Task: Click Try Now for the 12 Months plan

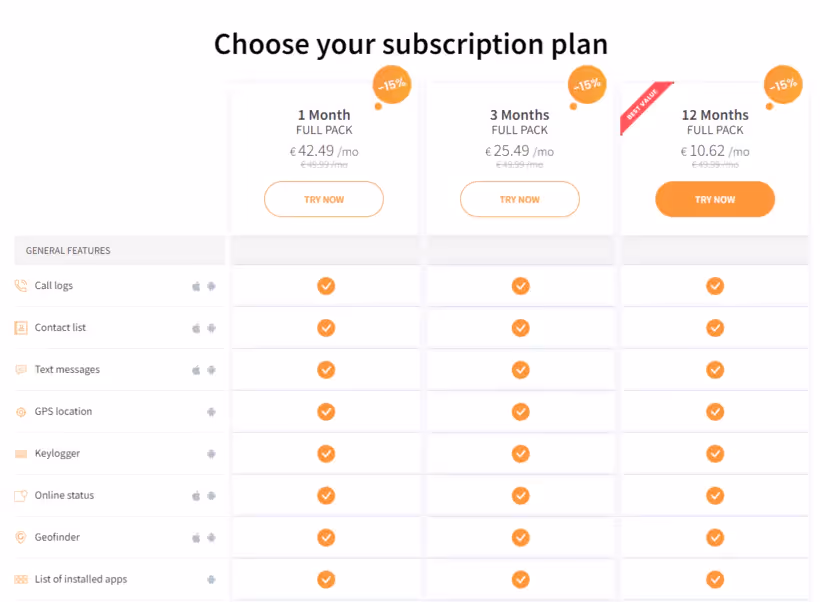Action: coord(715,199)
